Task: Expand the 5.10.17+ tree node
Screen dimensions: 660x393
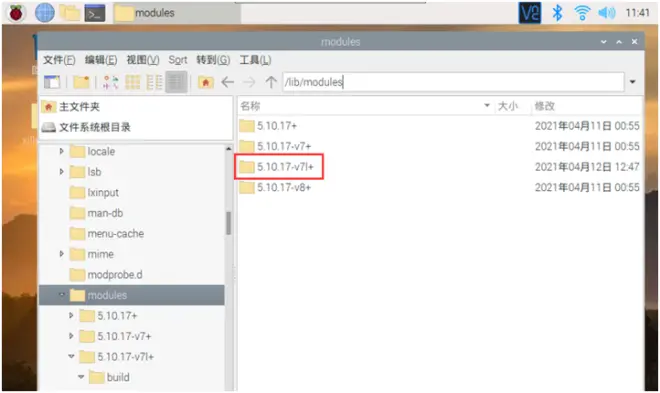Action: [x=71, y=316]
